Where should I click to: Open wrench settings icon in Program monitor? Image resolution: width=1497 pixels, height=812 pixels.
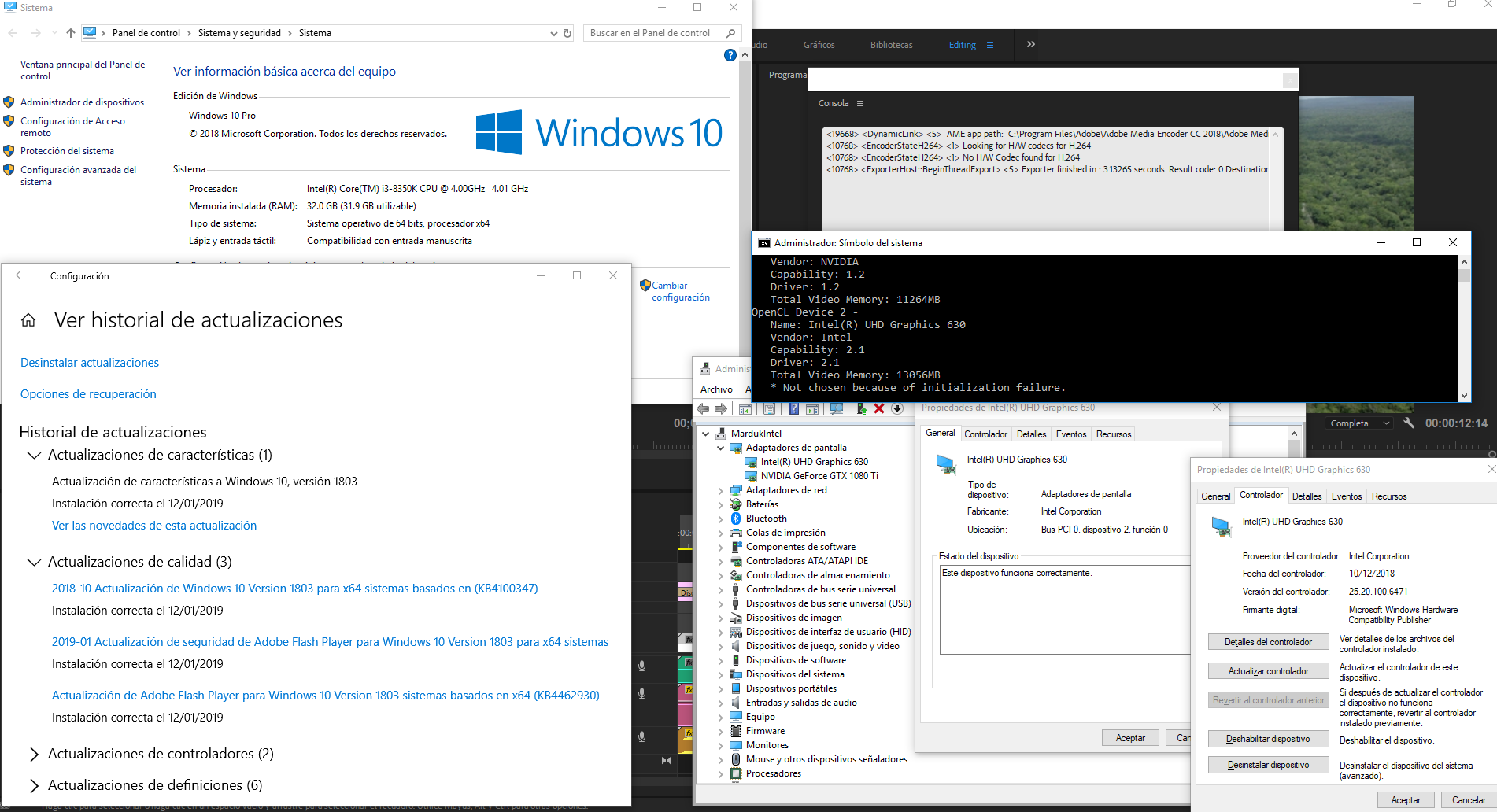click(1409, 423)
